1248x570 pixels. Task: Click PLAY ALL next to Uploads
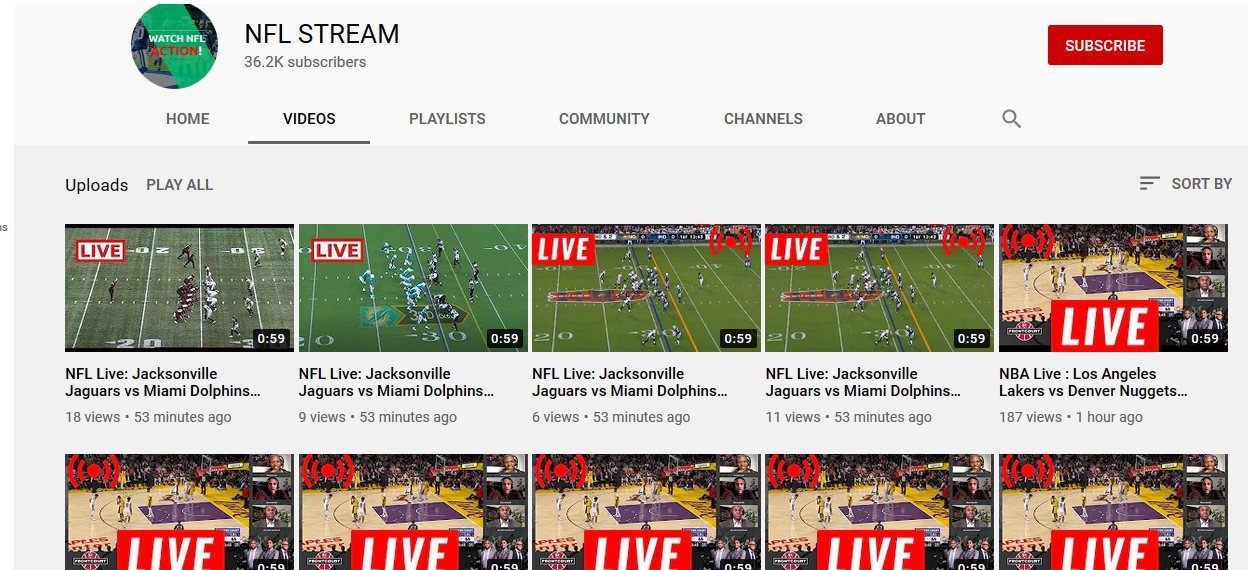(179, 185)
